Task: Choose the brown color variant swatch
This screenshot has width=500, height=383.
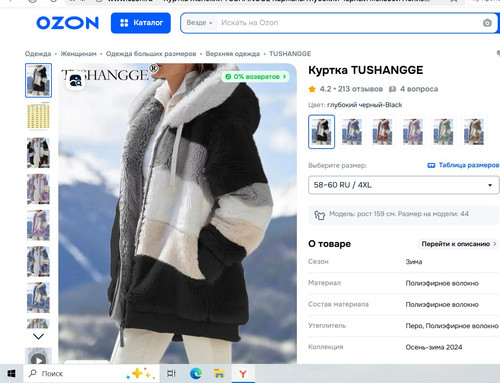Action: tap(474, 132)
